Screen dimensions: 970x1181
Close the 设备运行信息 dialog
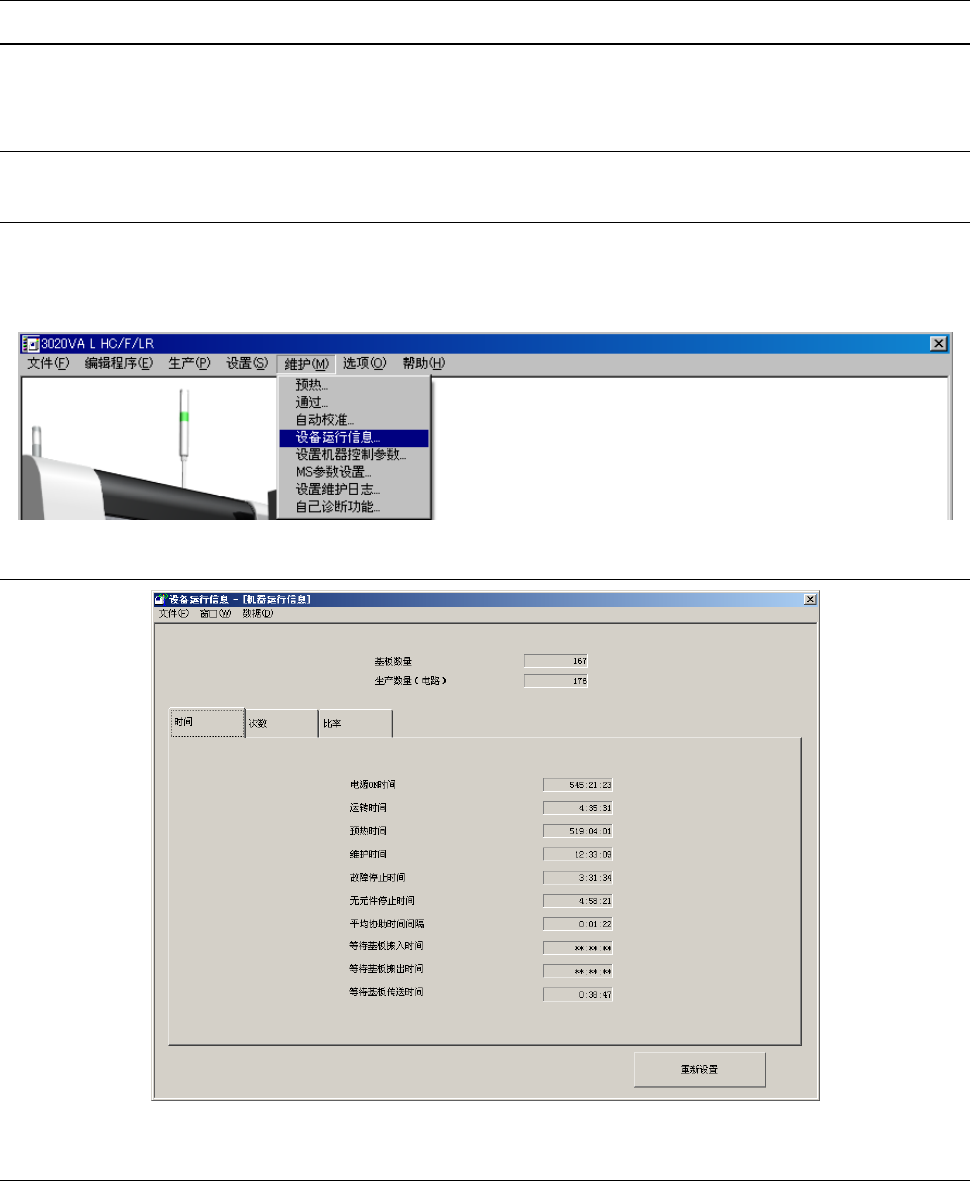(810, 600)
